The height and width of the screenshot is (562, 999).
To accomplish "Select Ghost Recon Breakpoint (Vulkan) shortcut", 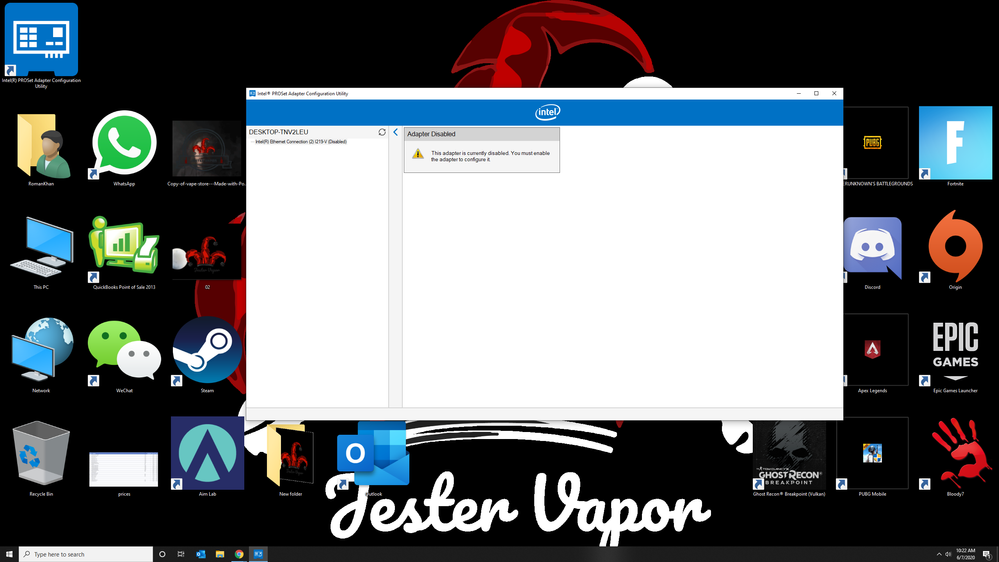I will point(789,458).
